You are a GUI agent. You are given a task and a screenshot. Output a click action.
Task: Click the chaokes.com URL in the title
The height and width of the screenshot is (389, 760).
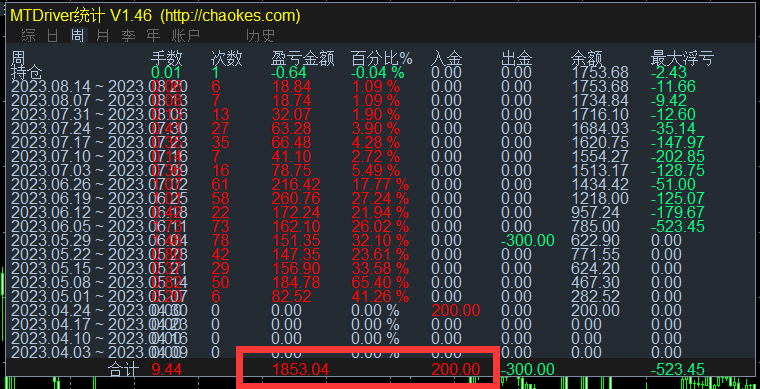click(x=230, y=16)
